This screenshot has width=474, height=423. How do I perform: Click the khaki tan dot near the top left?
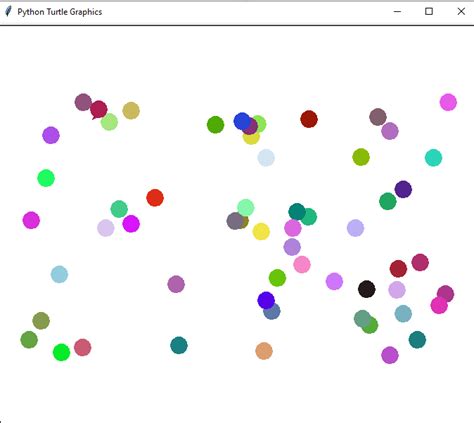click(x=131, y=111)
